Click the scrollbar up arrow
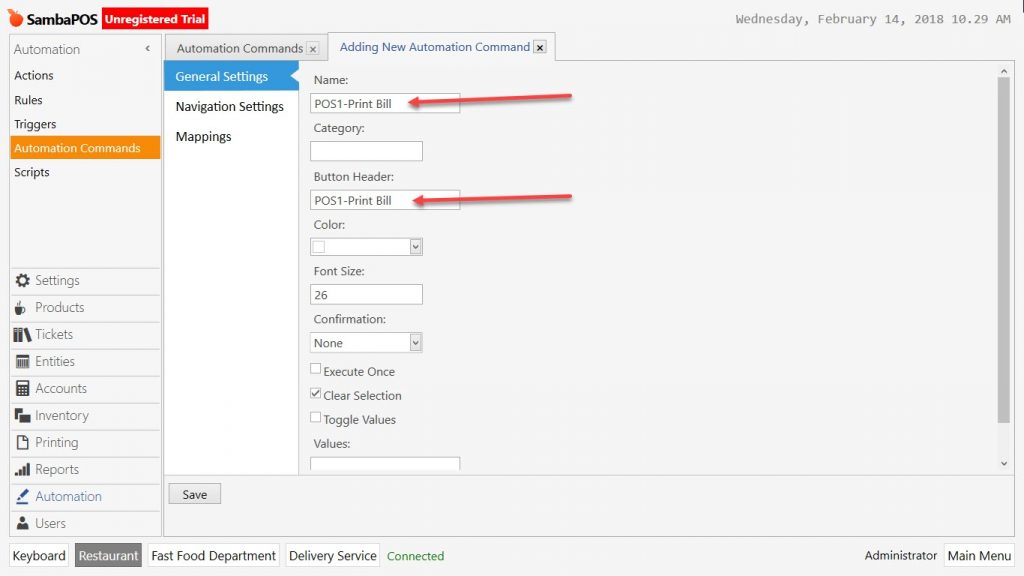This screenshot has width=1024, height=576. click(1004, 71)
